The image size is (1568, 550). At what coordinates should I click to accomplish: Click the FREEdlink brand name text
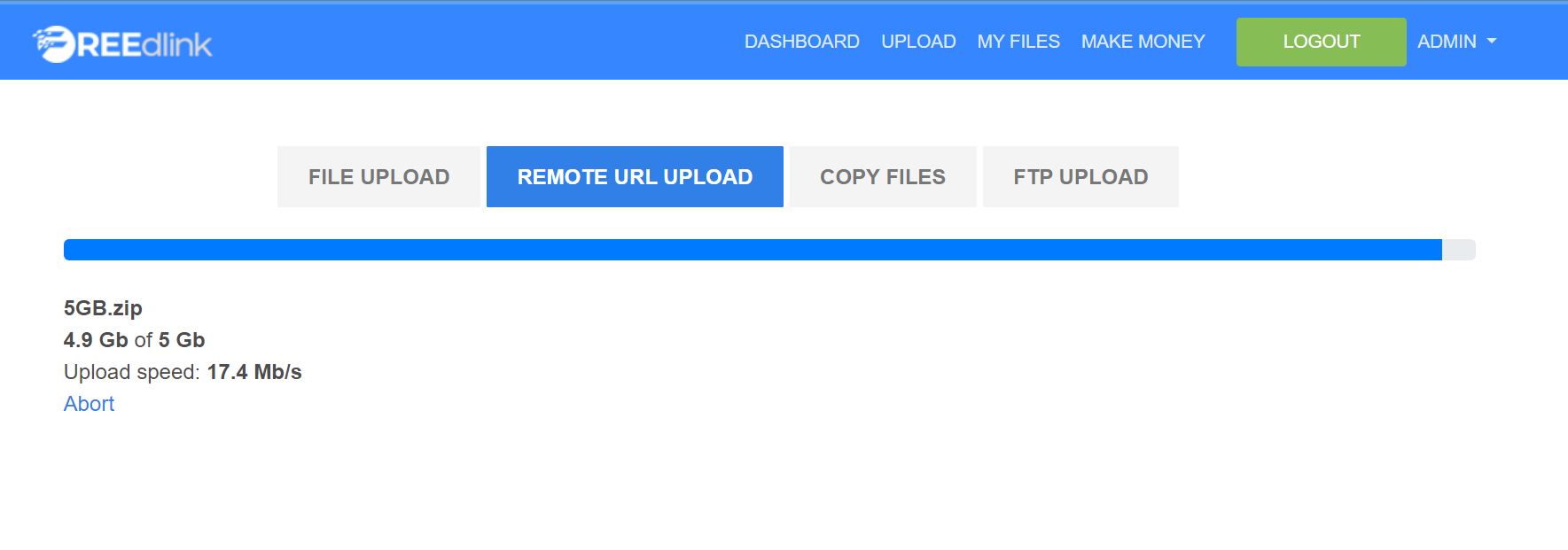point(145,45)
